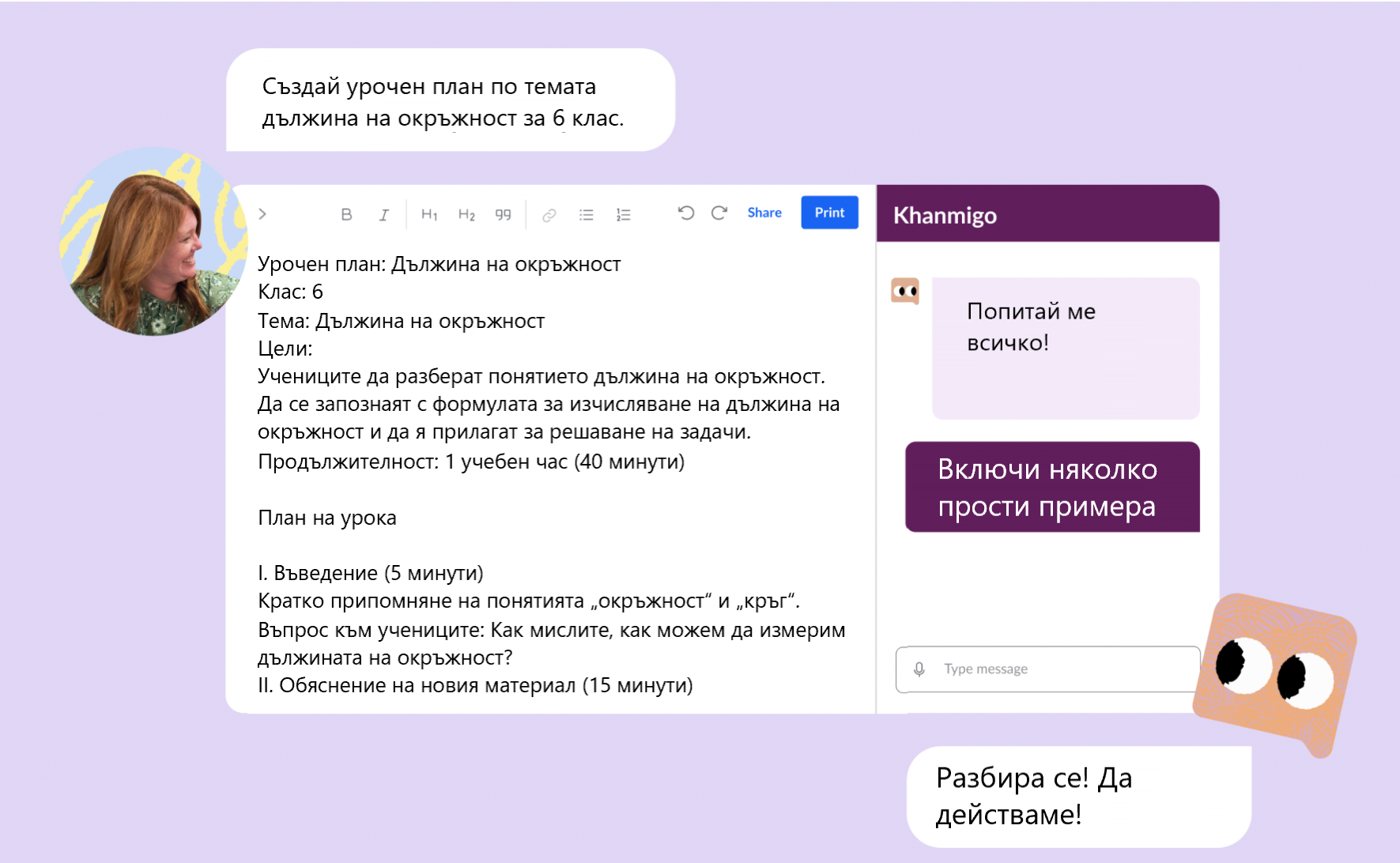The height and width of the screenshot is (863, 1400).
Task: Apply Heading 1 style
Action: [429, 214]
